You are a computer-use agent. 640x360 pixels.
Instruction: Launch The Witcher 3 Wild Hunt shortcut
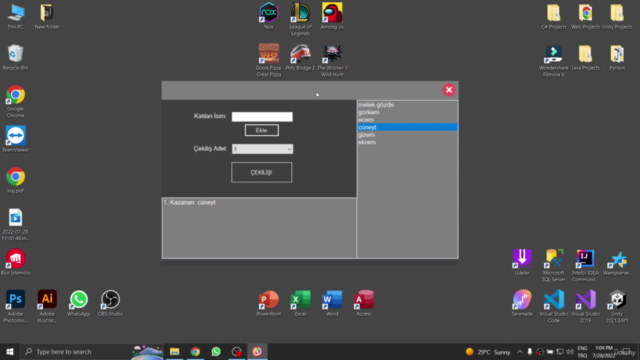[x=332, y=60]
